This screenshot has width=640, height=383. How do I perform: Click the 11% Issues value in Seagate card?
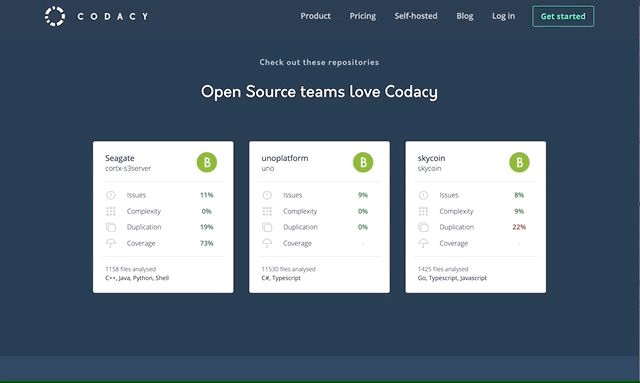pos(207,195)
